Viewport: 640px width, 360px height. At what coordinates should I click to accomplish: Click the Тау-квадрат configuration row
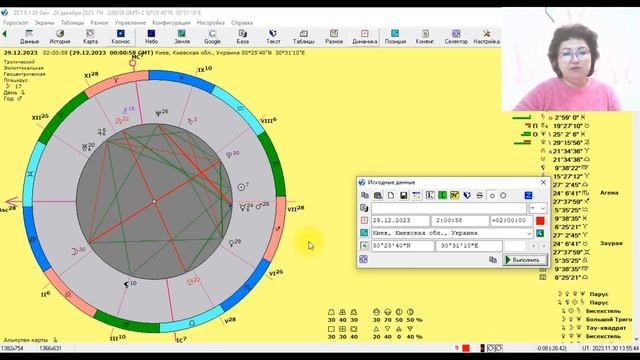594,328
